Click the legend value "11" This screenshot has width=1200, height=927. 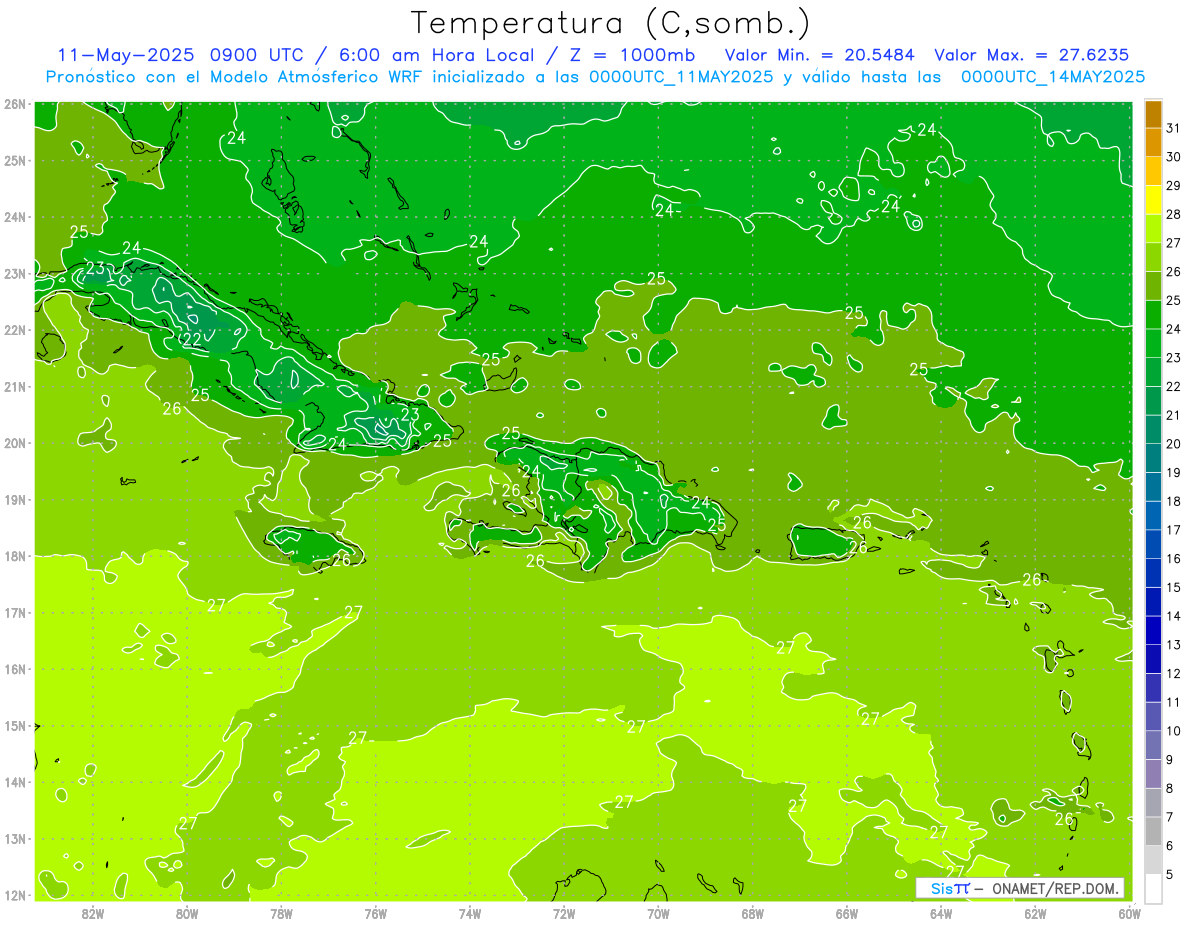[x=1173, y=703]
